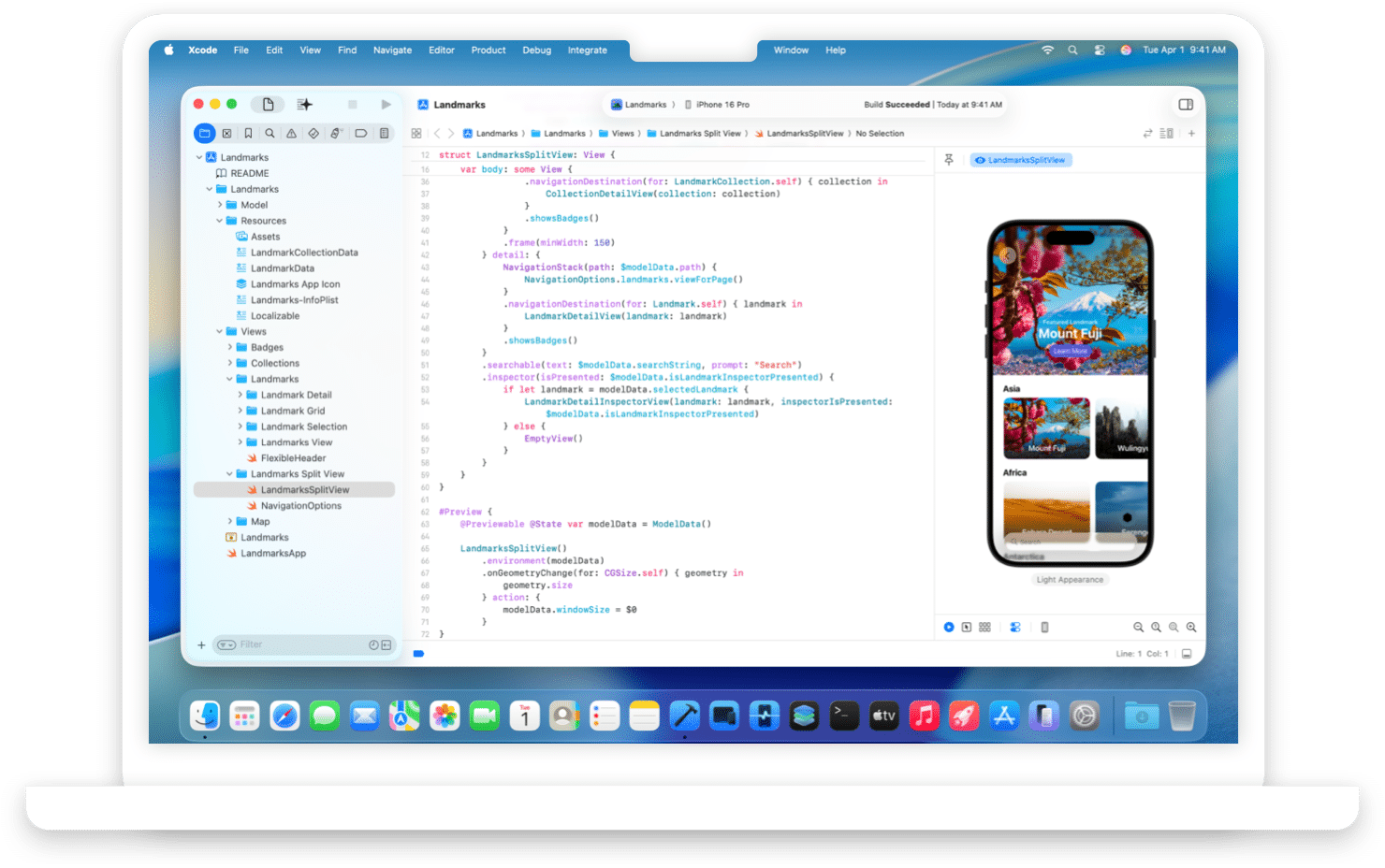The image size is (1385, 868).
Task: Zoom out the preview canvas
Action: [1138, 628]
